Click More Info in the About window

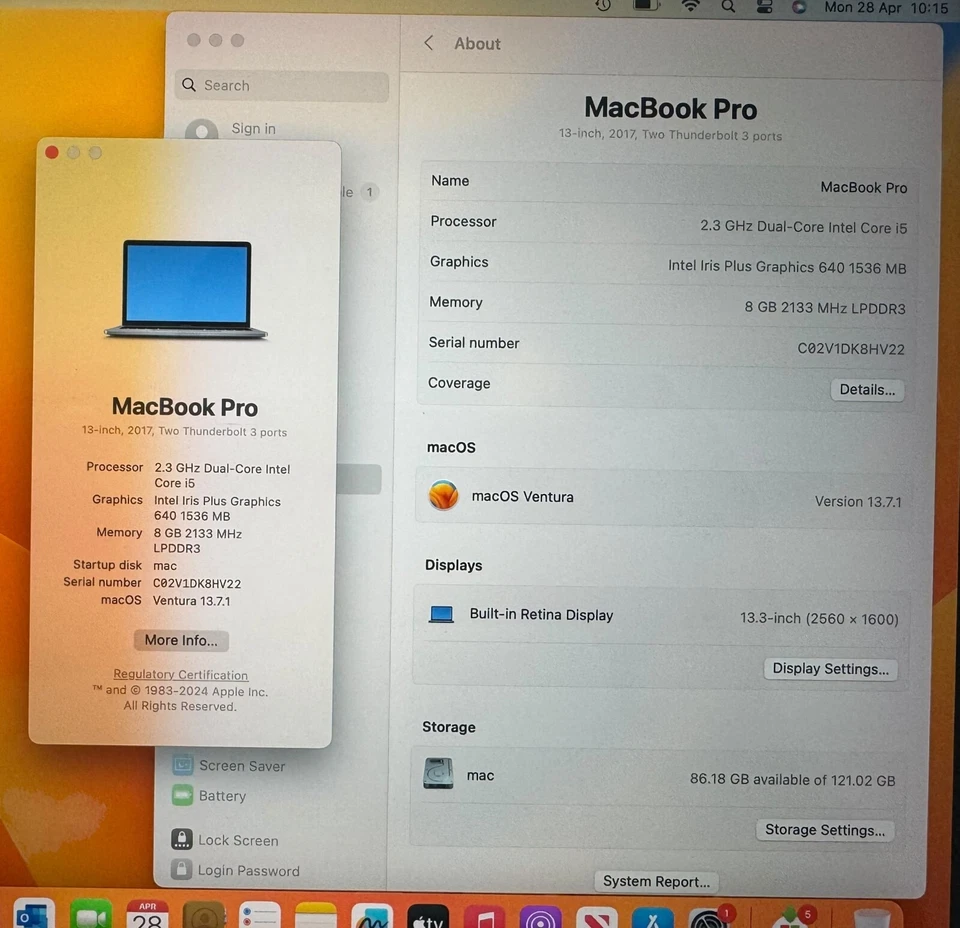pos(181,640)
